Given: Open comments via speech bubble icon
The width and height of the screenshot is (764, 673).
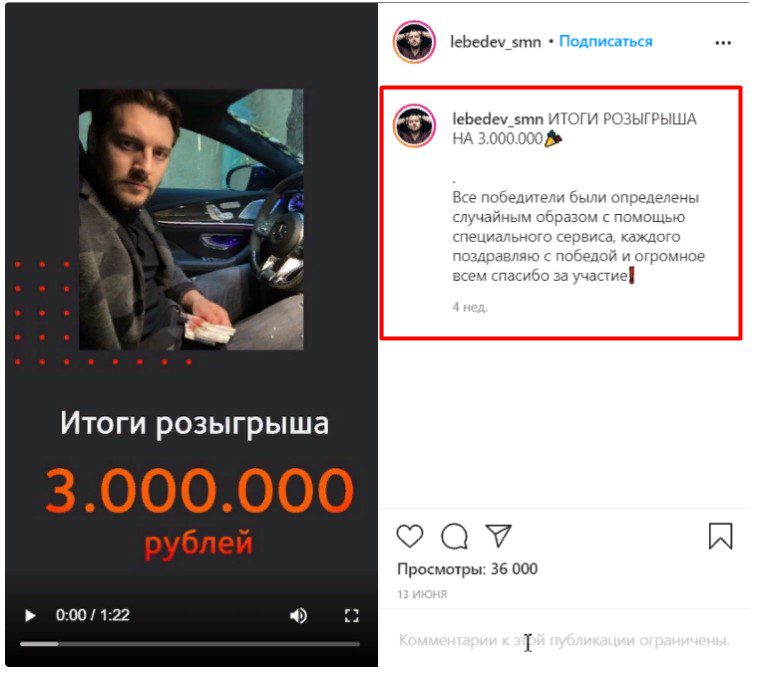Looking at the screenshot, I should point(454,536).
